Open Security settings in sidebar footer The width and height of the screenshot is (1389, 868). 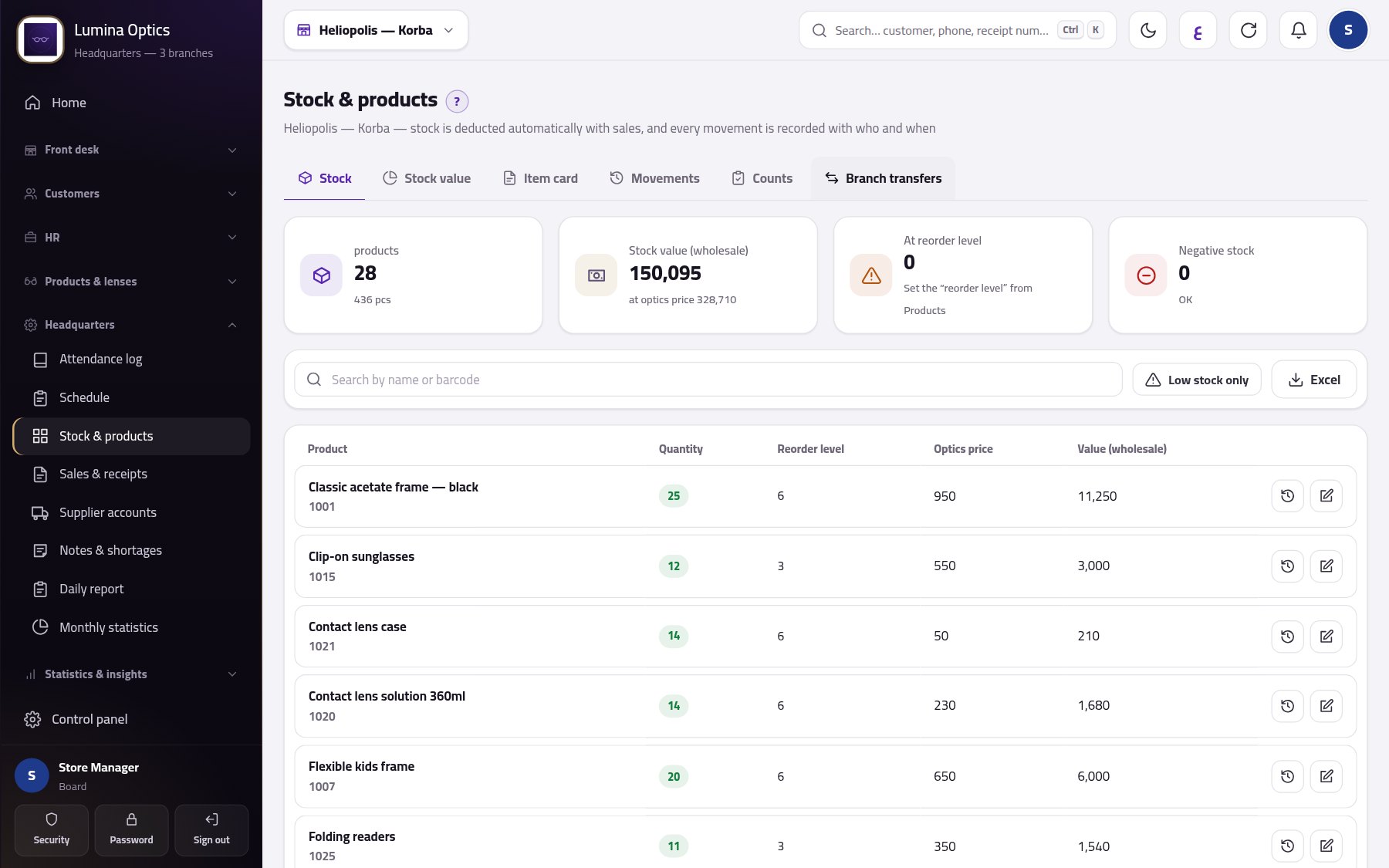52,830
